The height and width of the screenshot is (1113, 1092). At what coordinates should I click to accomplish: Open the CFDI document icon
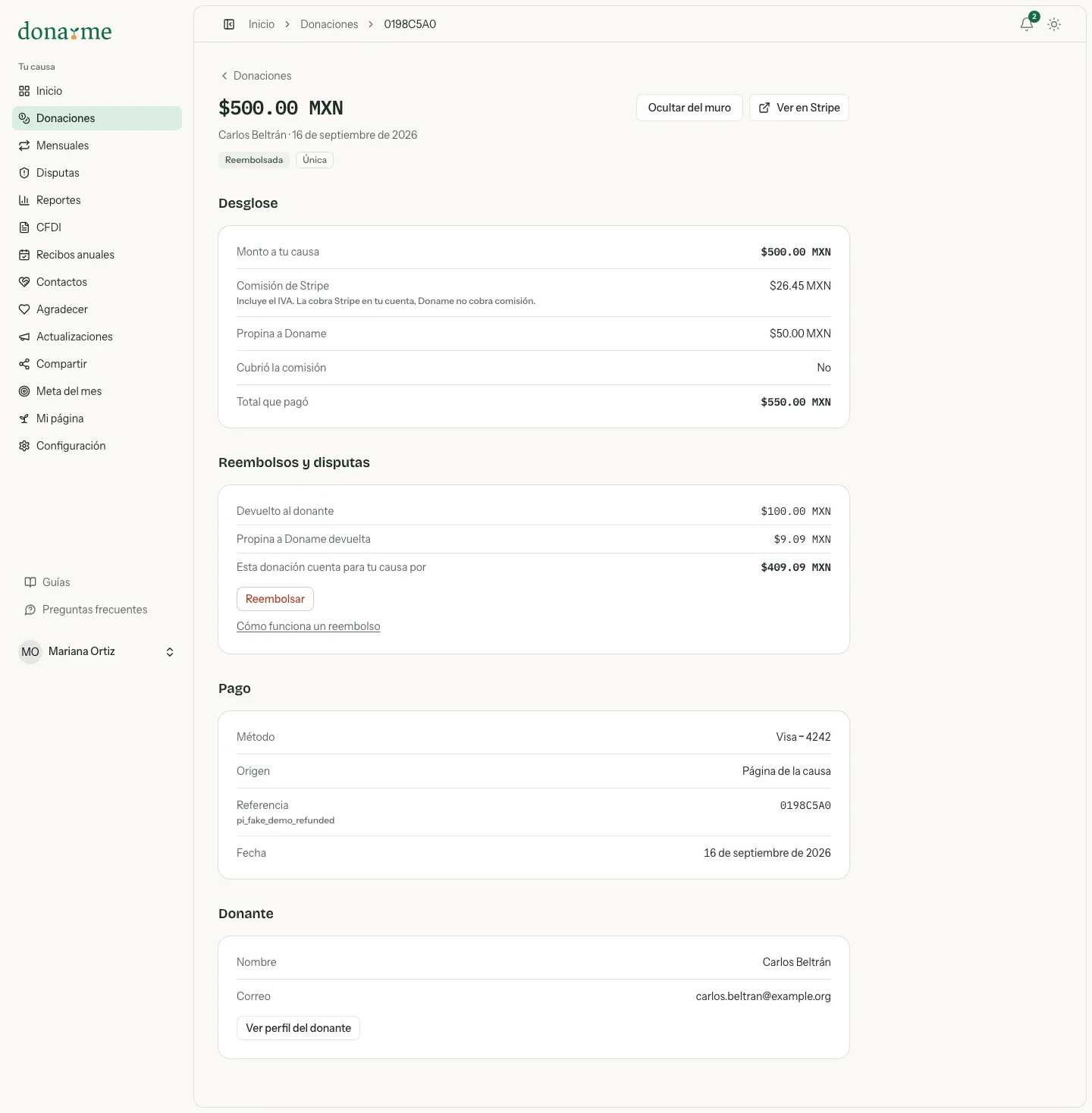click(24, 227)
